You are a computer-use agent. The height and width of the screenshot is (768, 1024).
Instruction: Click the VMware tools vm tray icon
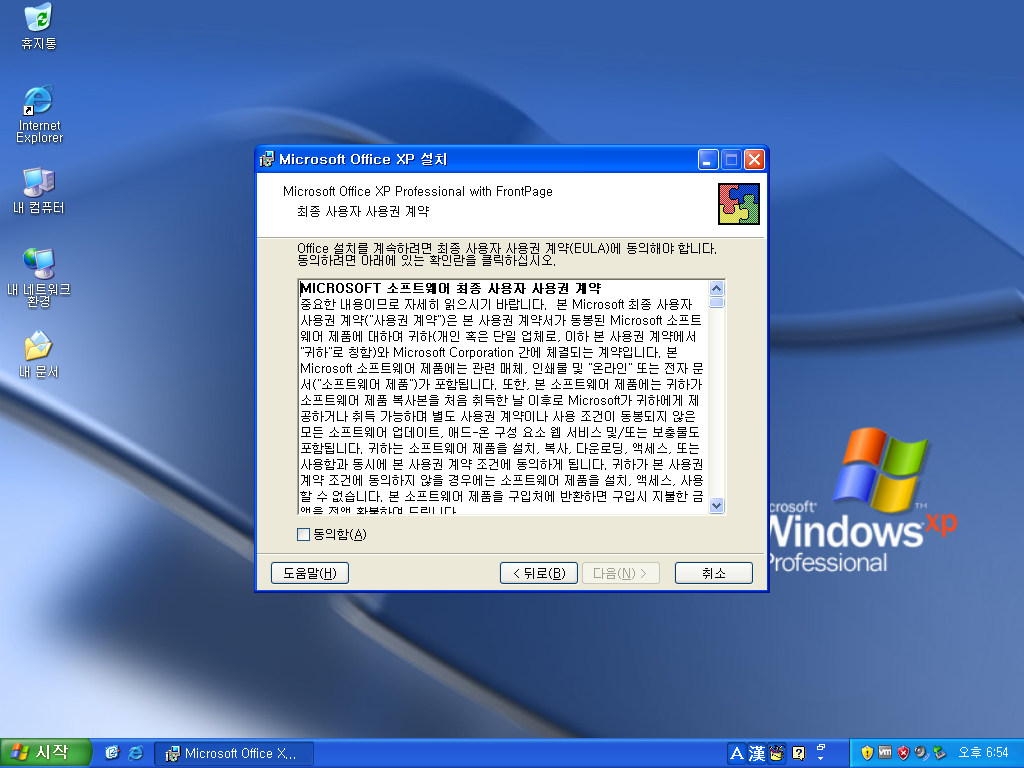click(x=885, y=752)
